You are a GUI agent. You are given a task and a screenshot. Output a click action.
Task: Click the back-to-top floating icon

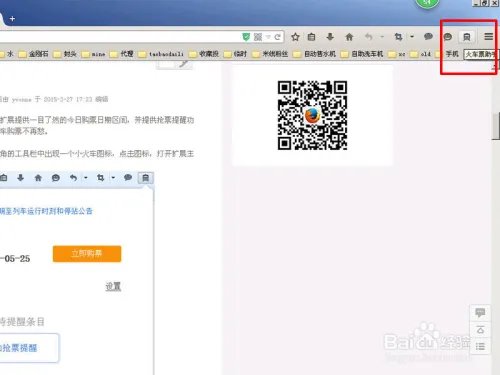pyautogui.click(x=480, y=330)
